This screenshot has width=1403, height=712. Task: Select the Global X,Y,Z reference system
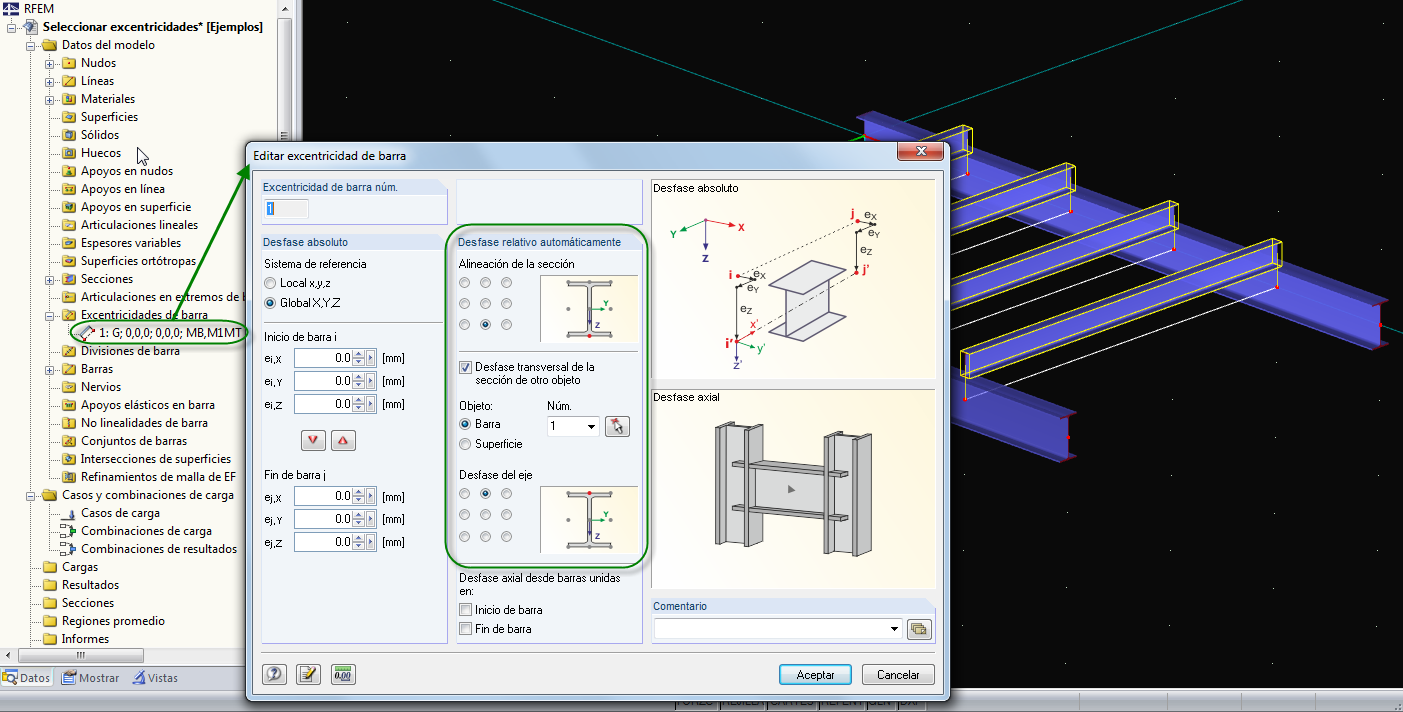click(270, 302)
